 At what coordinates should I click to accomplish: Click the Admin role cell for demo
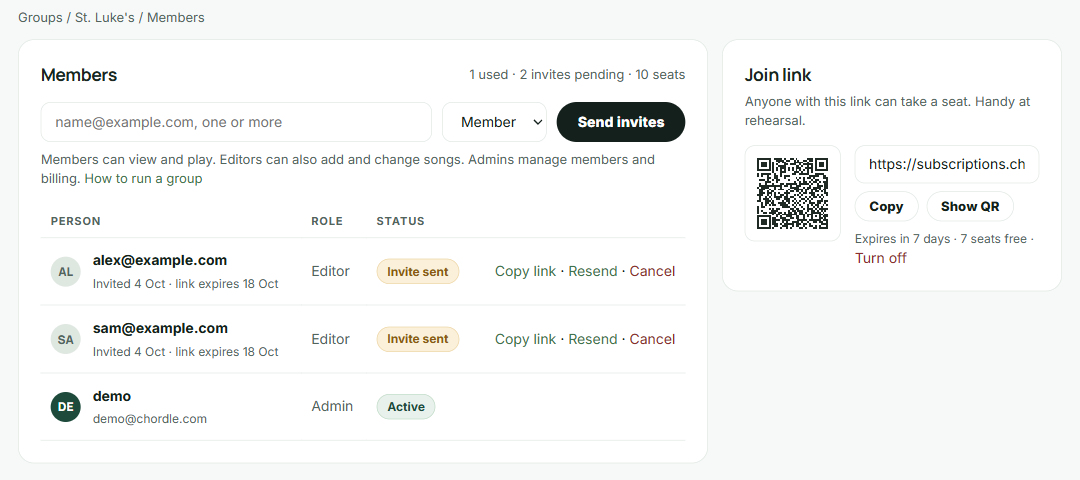pos(332,406)
